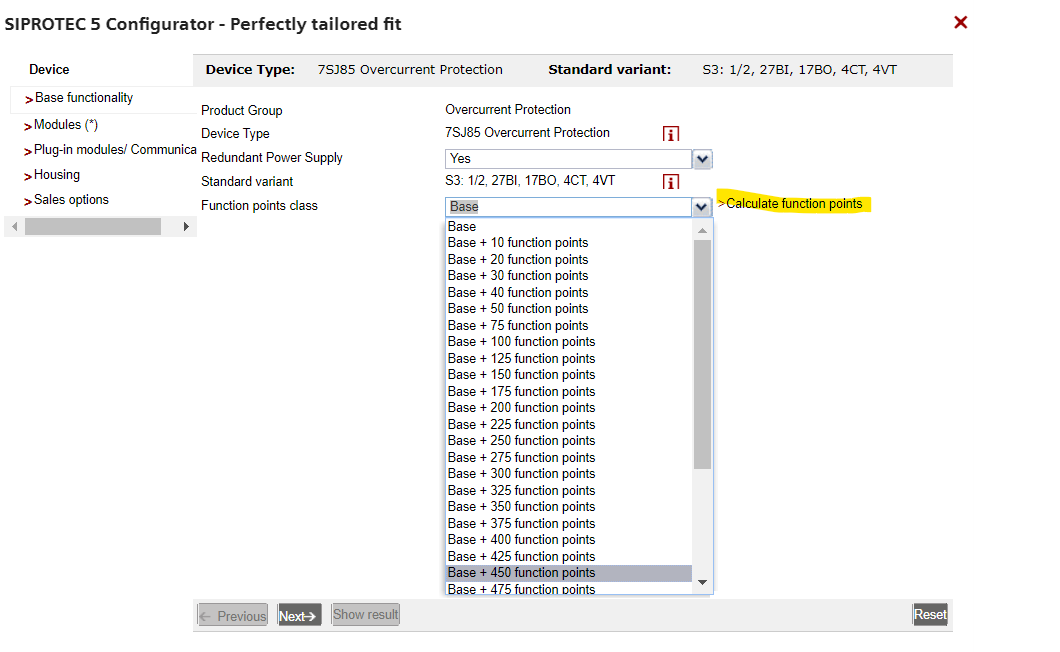Open the Housing section
Viewport: 1060px width, 652px height.
57,175
